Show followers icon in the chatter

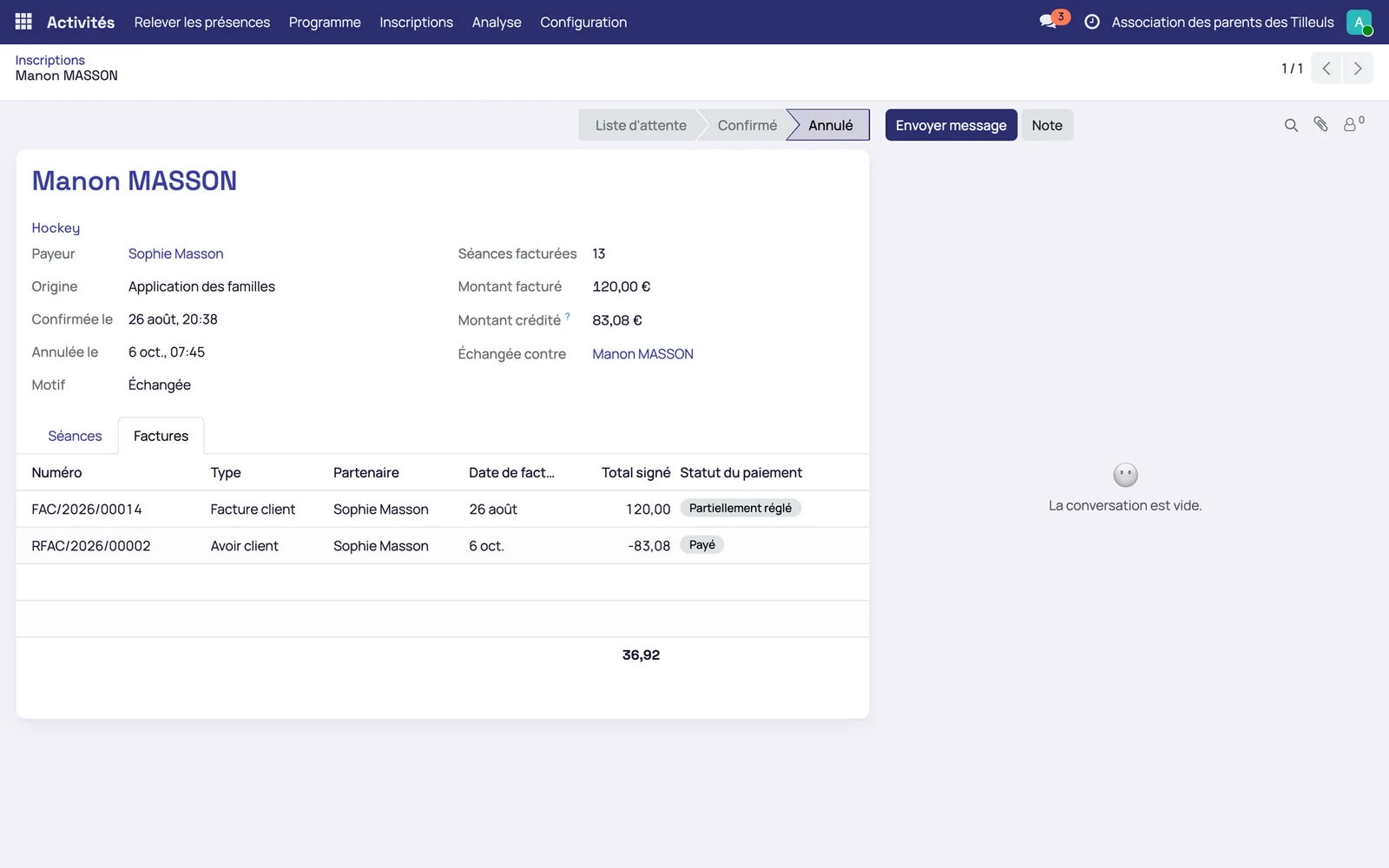tap(1353, 124)
